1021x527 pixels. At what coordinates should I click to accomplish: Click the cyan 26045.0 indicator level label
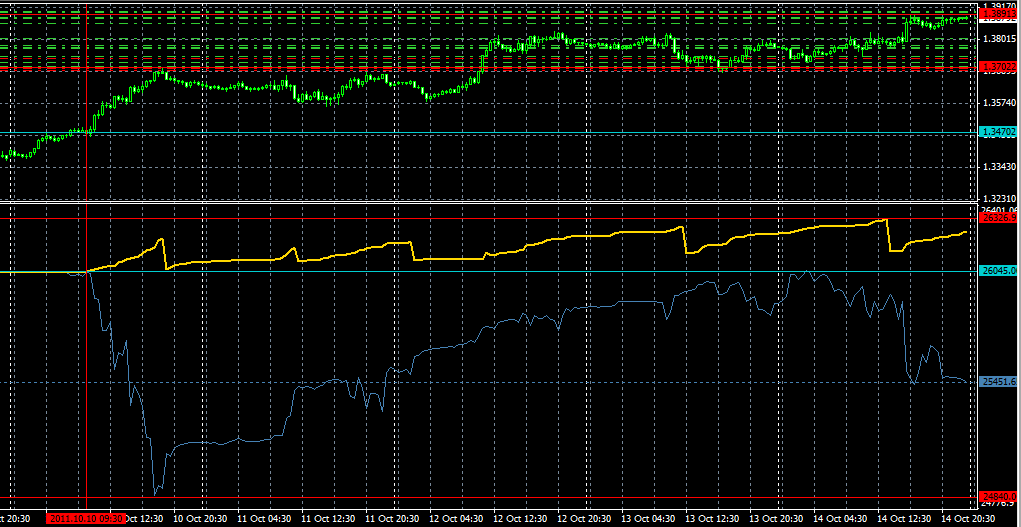[1000, 270]
